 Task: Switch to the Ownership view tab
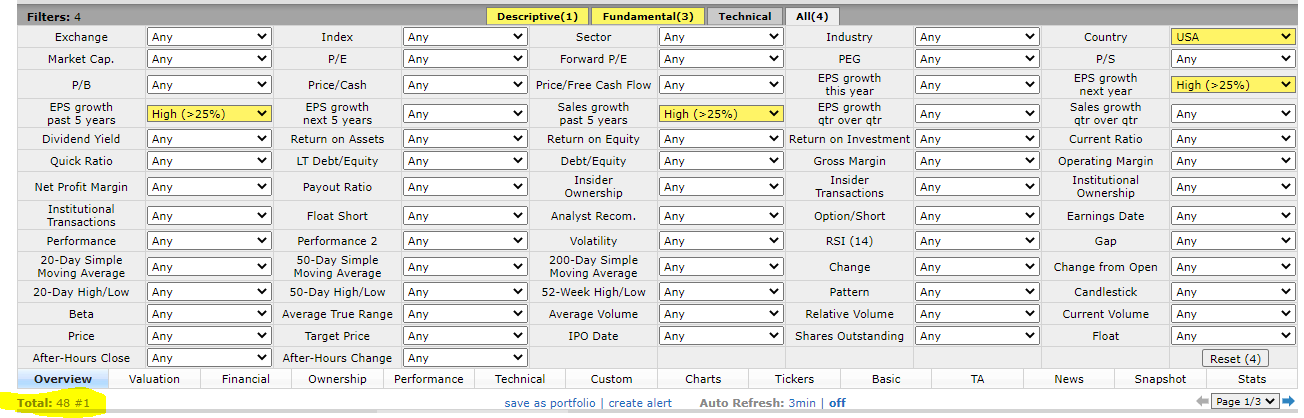click(337, 379)
